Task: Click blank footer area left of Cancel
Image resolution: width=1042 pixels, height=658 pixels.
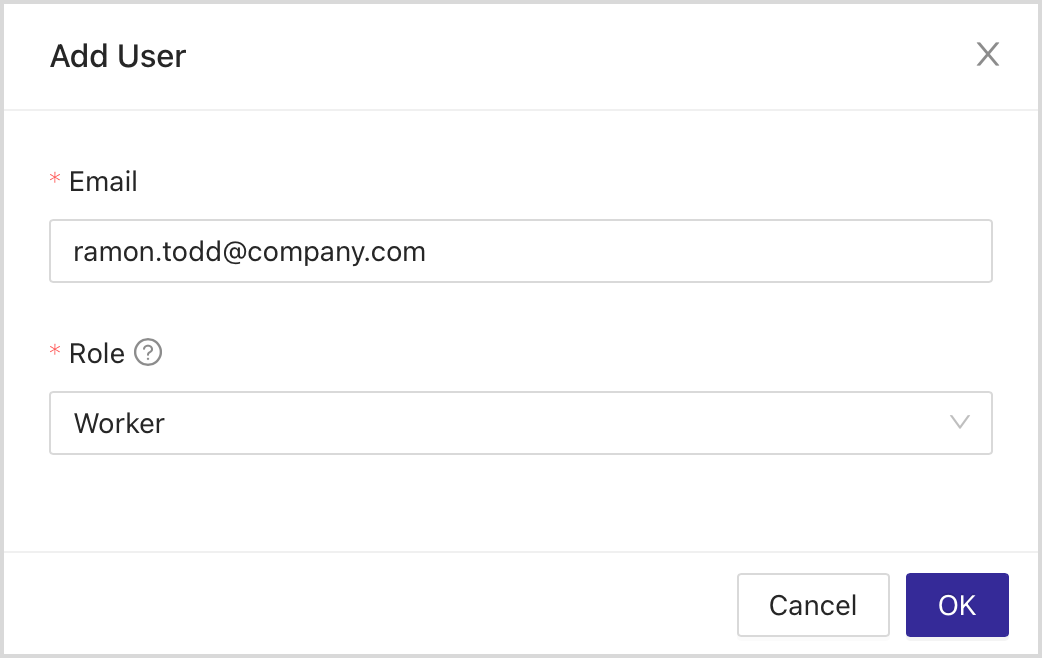Action: [370, 605]
